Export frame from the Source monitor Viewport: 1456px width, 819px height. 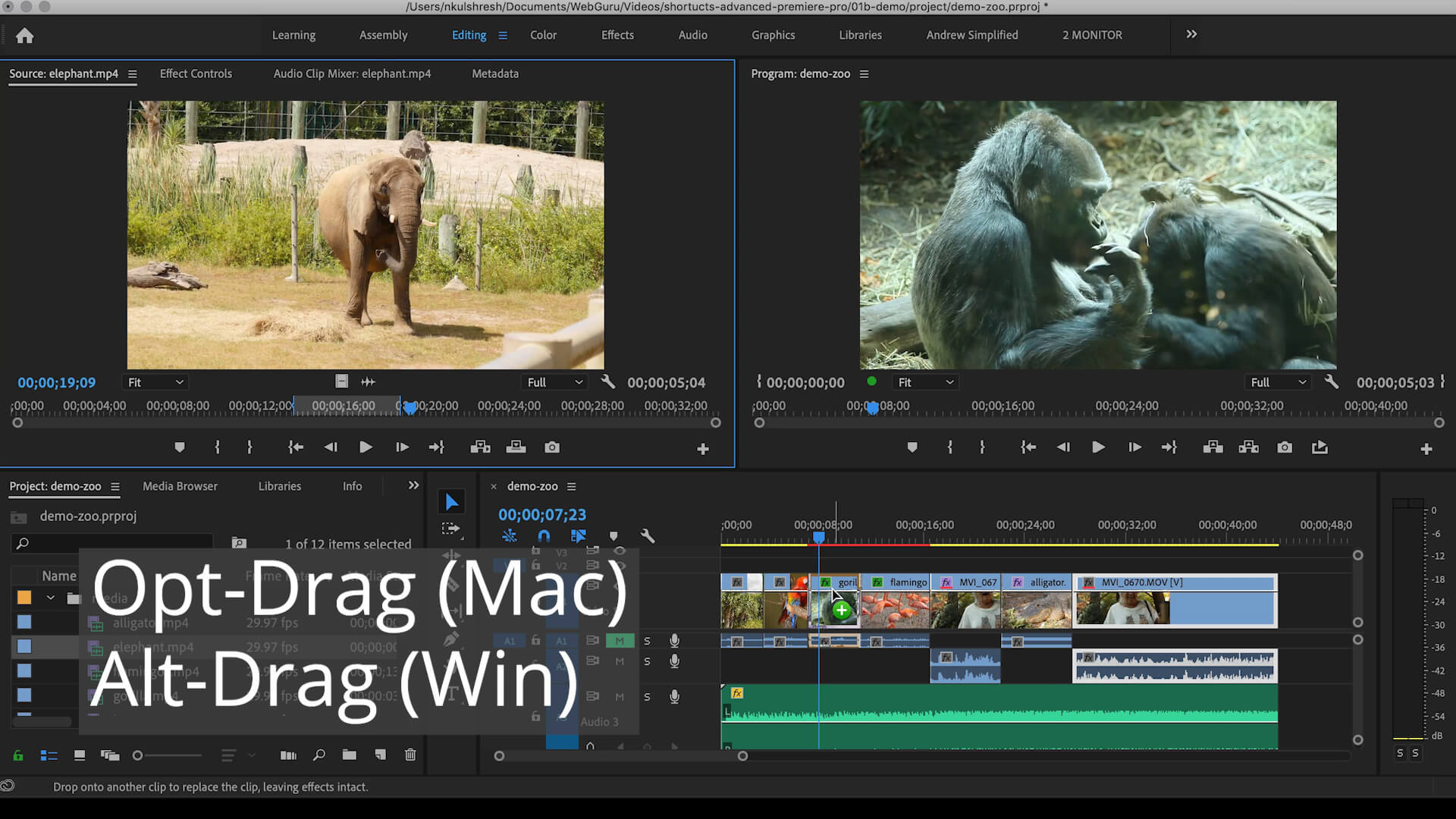click(552, 447)
